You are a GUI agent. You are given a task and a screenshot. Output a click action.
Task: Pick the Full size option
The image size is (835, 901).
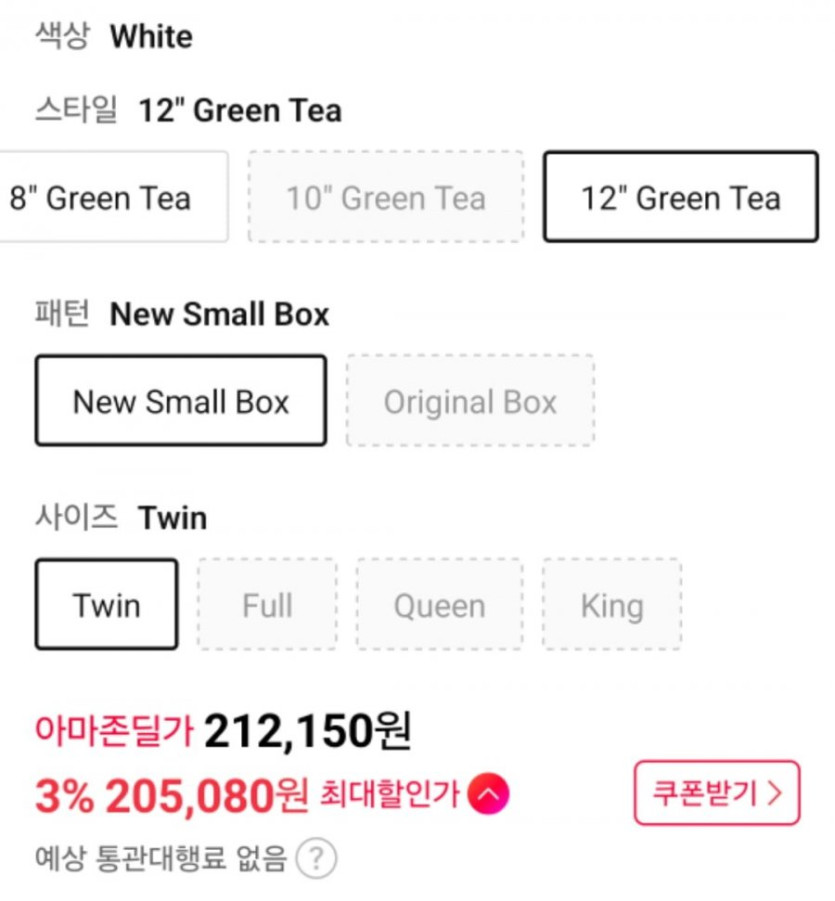point(267,605)
